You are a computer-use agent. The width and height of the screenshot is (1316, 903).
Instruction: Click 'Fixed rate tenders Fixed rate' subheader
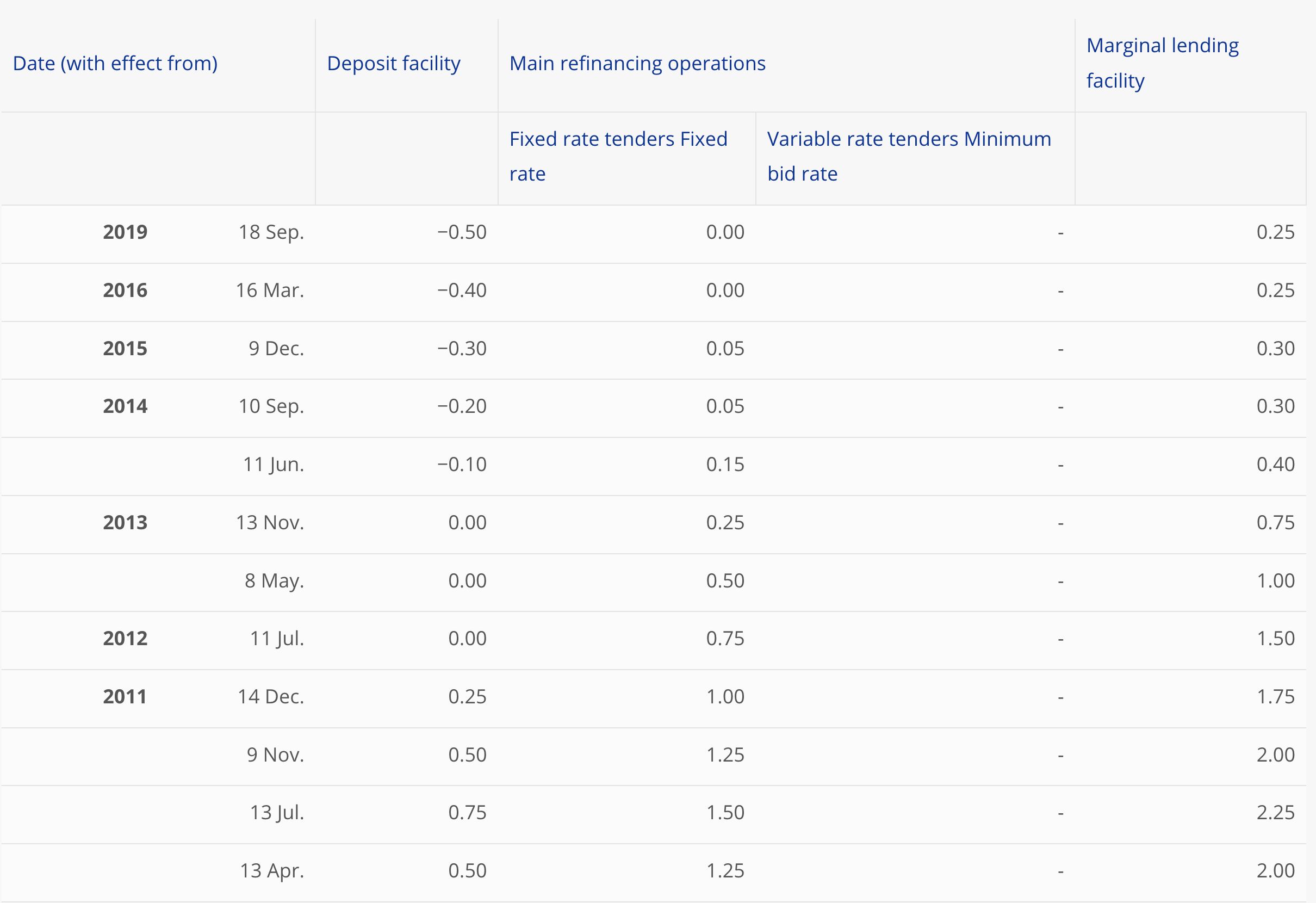[x=618, y=156]
